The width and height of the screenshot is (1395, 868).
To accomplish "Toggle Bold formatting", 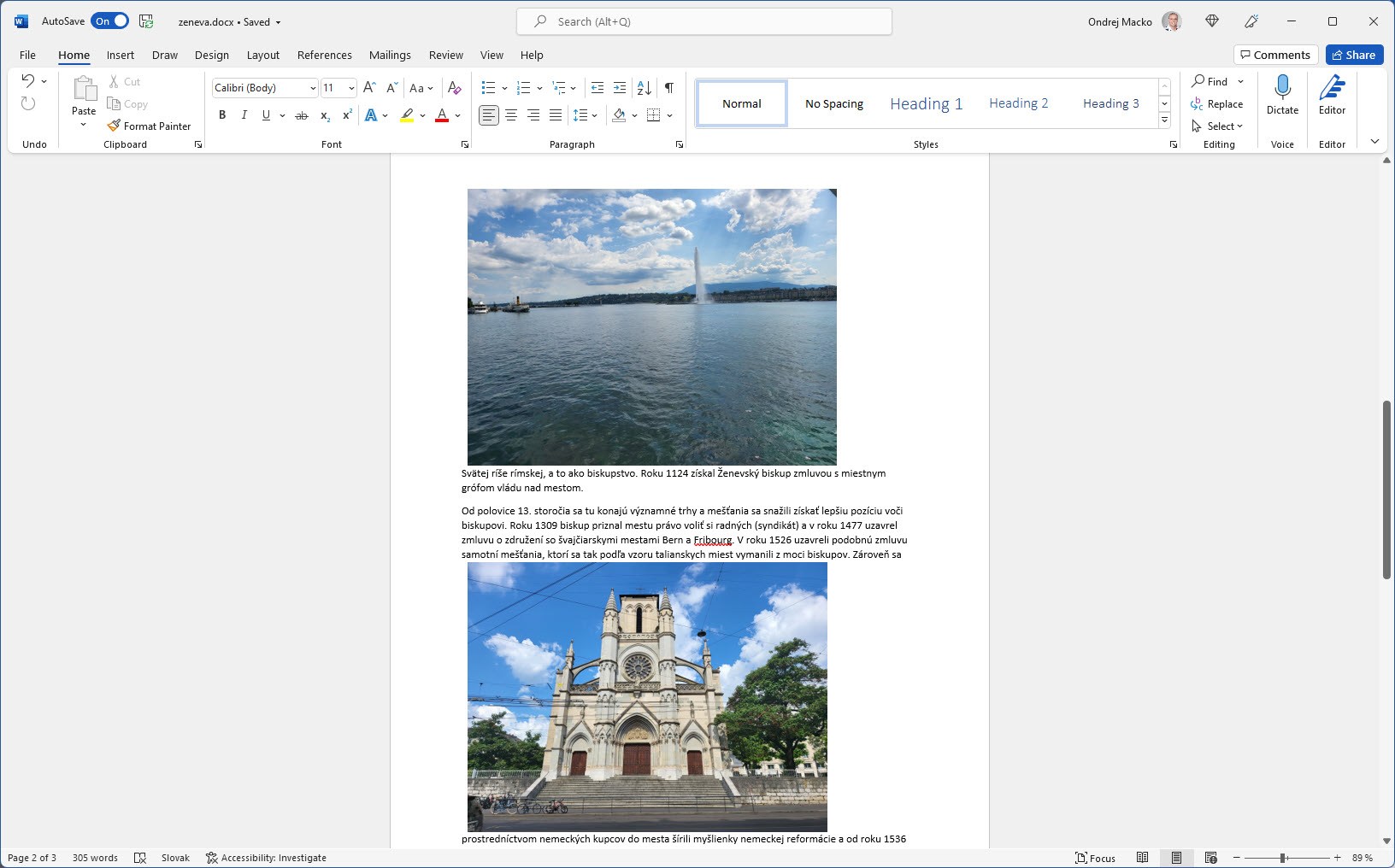I will click(222, 115).
